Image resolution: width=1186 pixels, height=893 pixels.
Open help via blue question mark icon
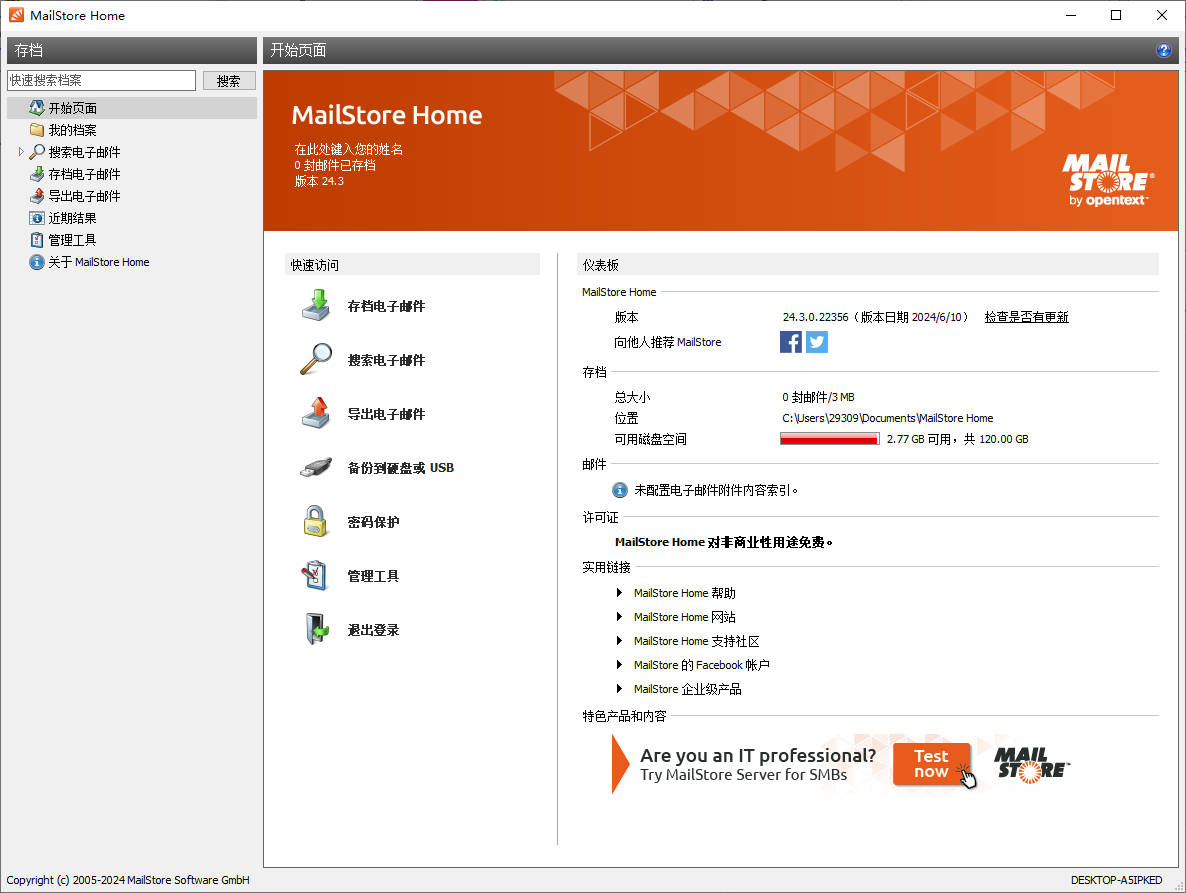pos(1163,50)
